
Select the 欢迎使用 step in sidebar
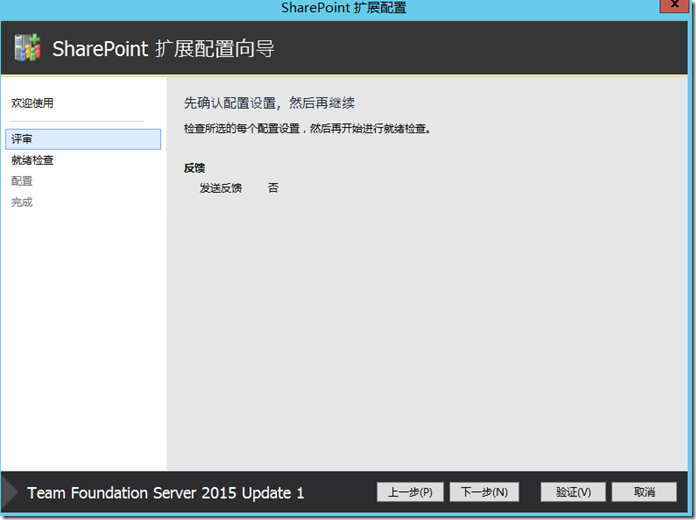32,103
